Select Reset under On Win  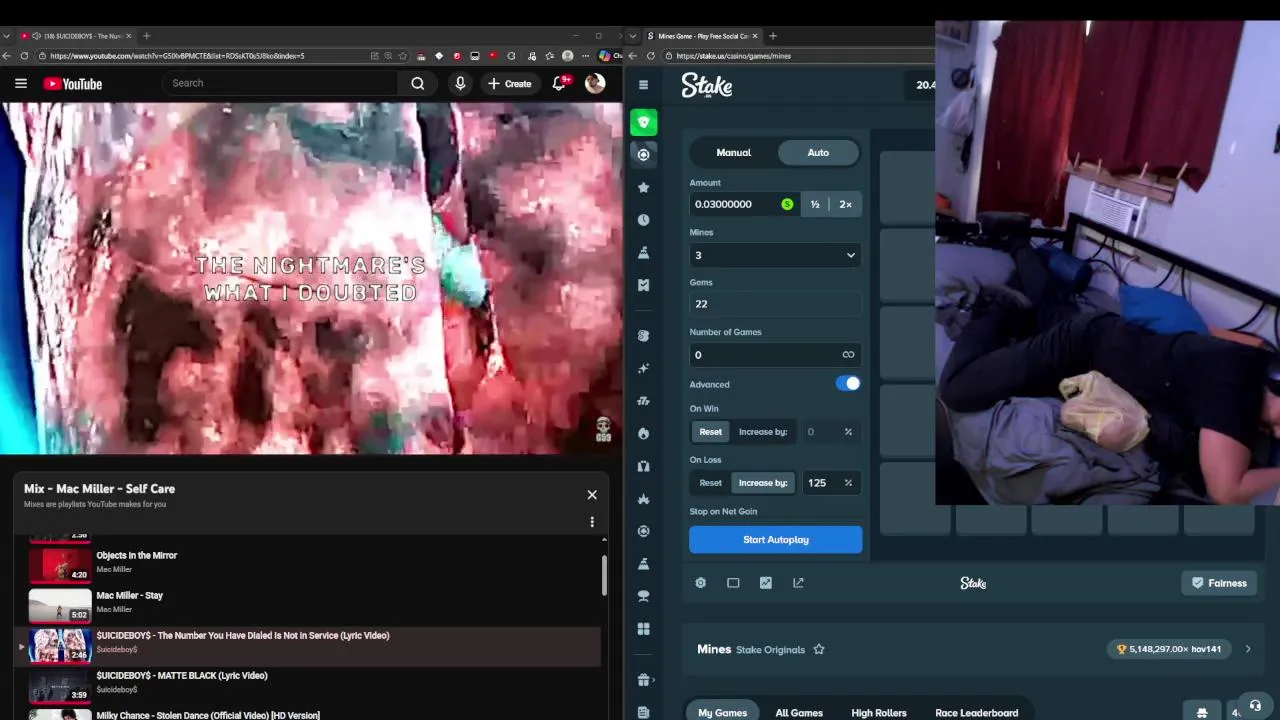tap(710, 432)
